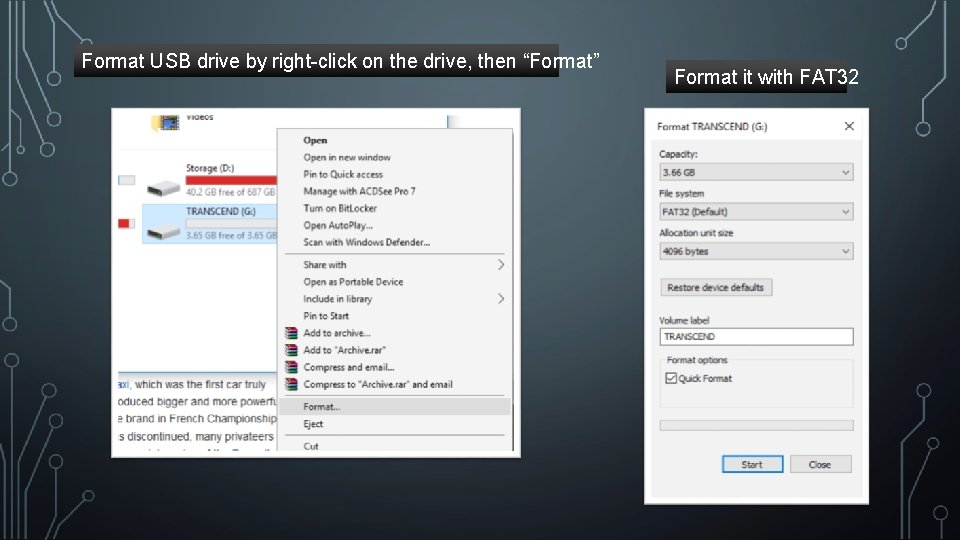Viewport: 960px width, 540px height.
Task: Select Pin to Quick access
Action: point(343,174)
